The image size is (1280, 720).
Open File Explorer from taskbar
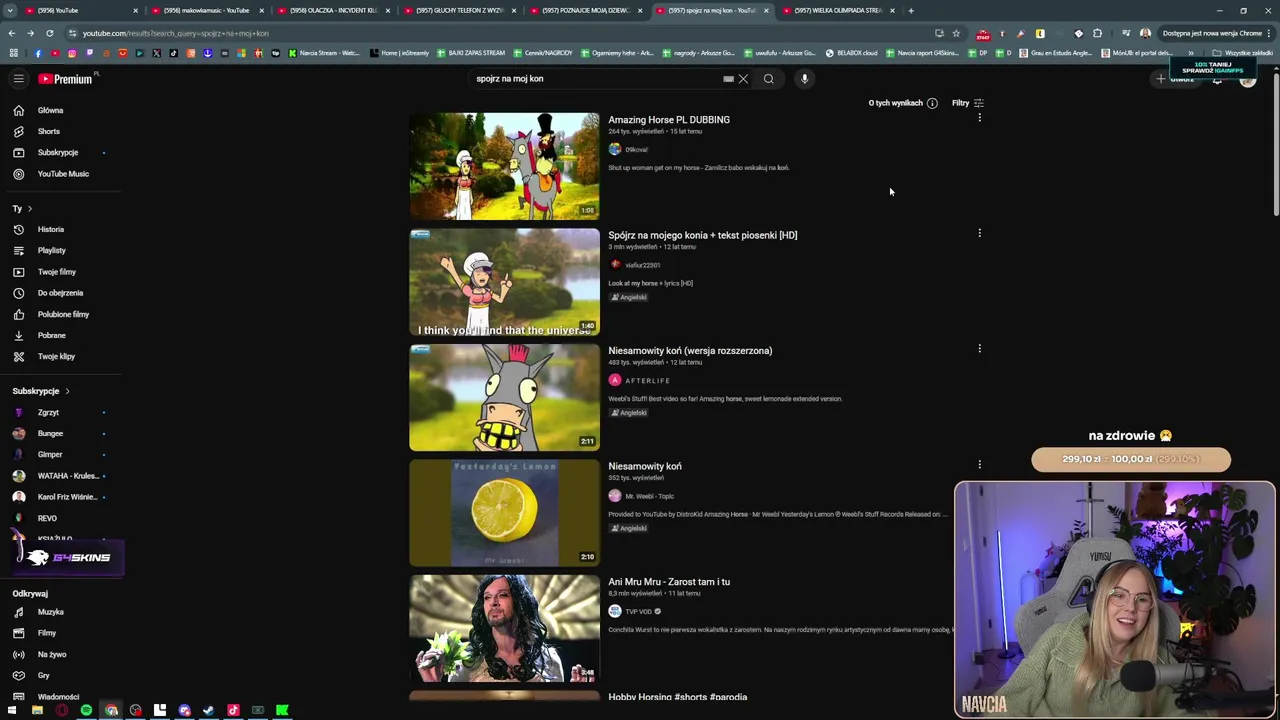pyautogui.click(x=37, y=710)
